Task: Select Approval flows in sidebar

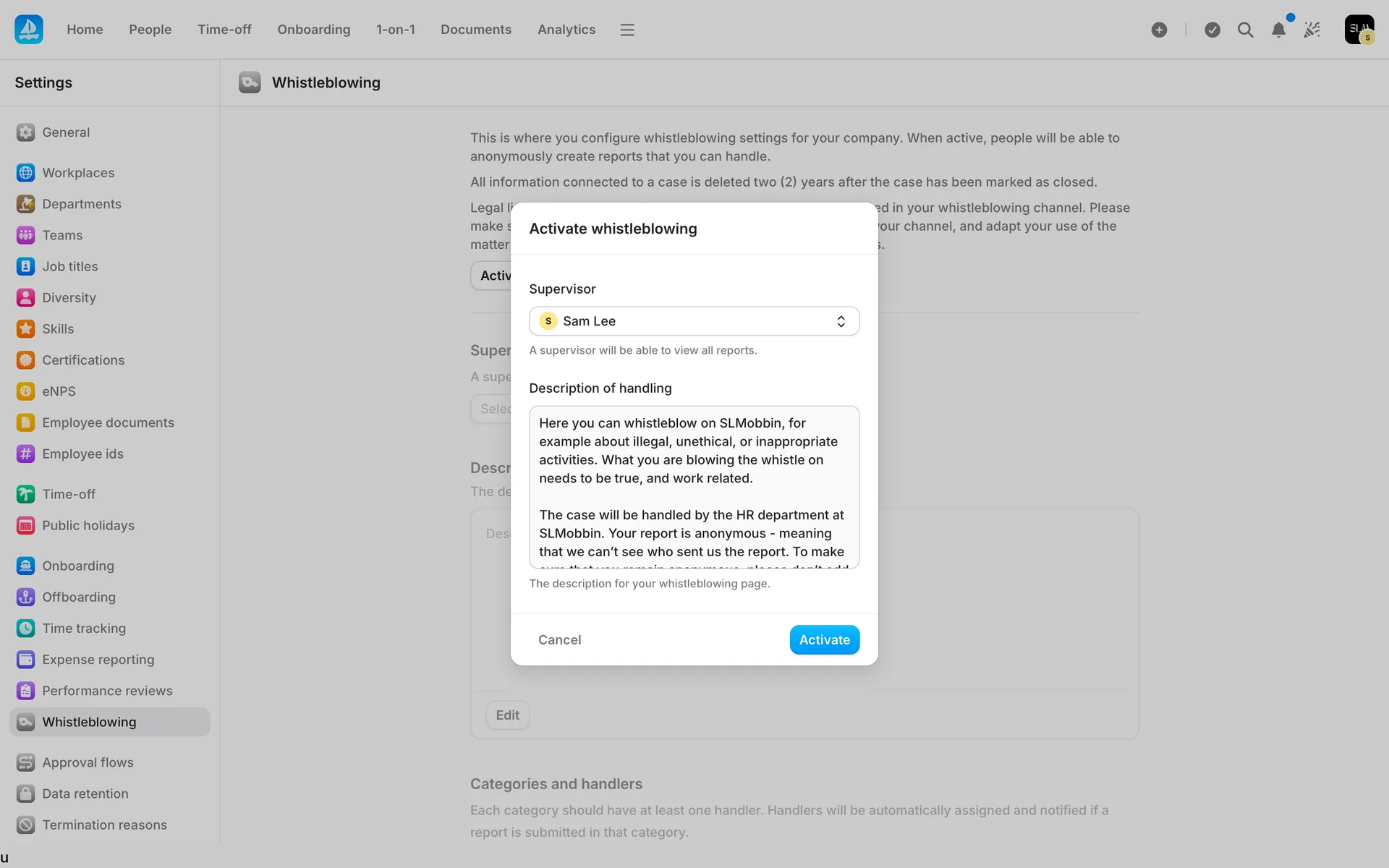Action: [88, 762]
